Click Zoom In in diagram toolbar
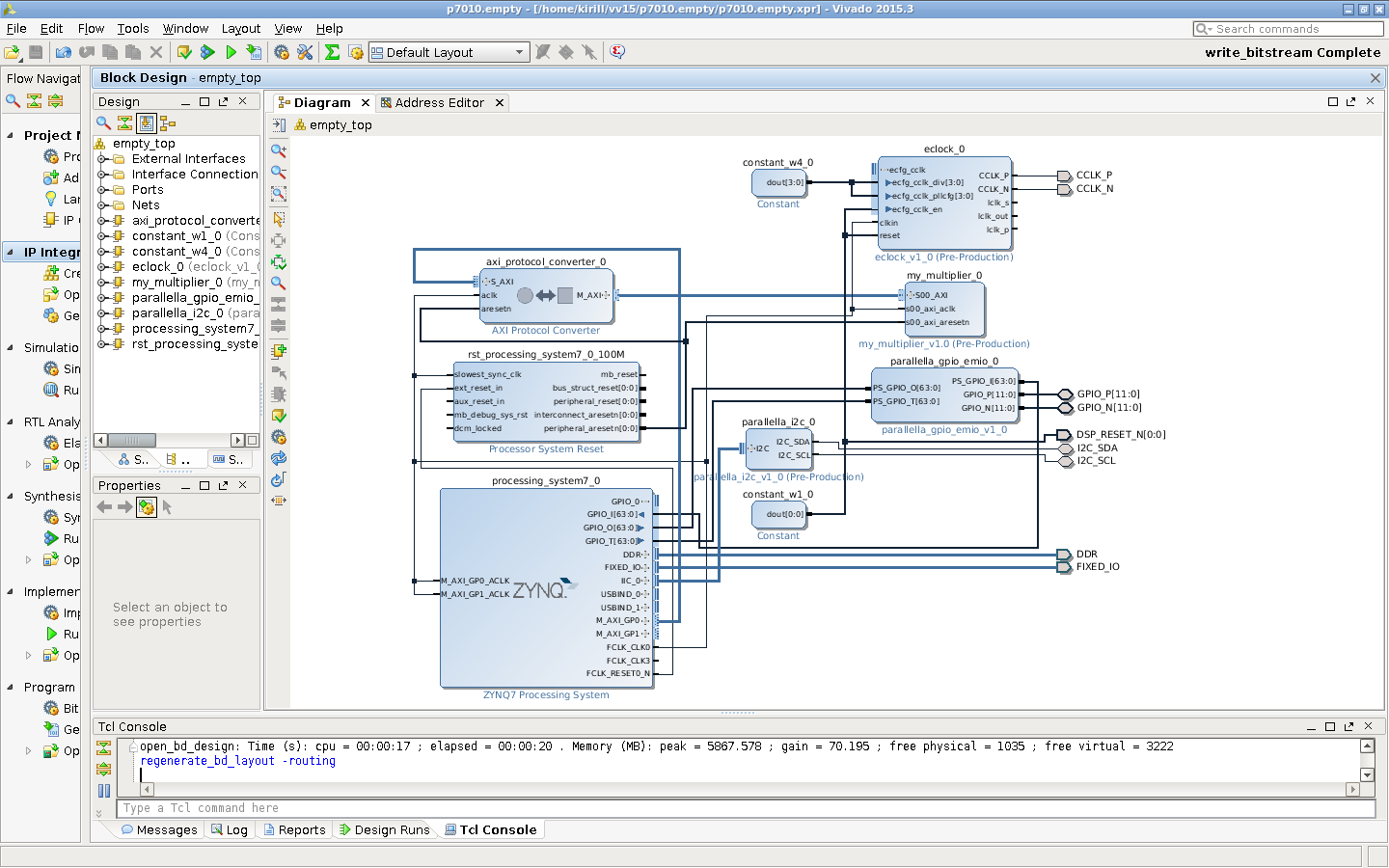Viewport: 1389px width, 868px height. coord(279,150)
